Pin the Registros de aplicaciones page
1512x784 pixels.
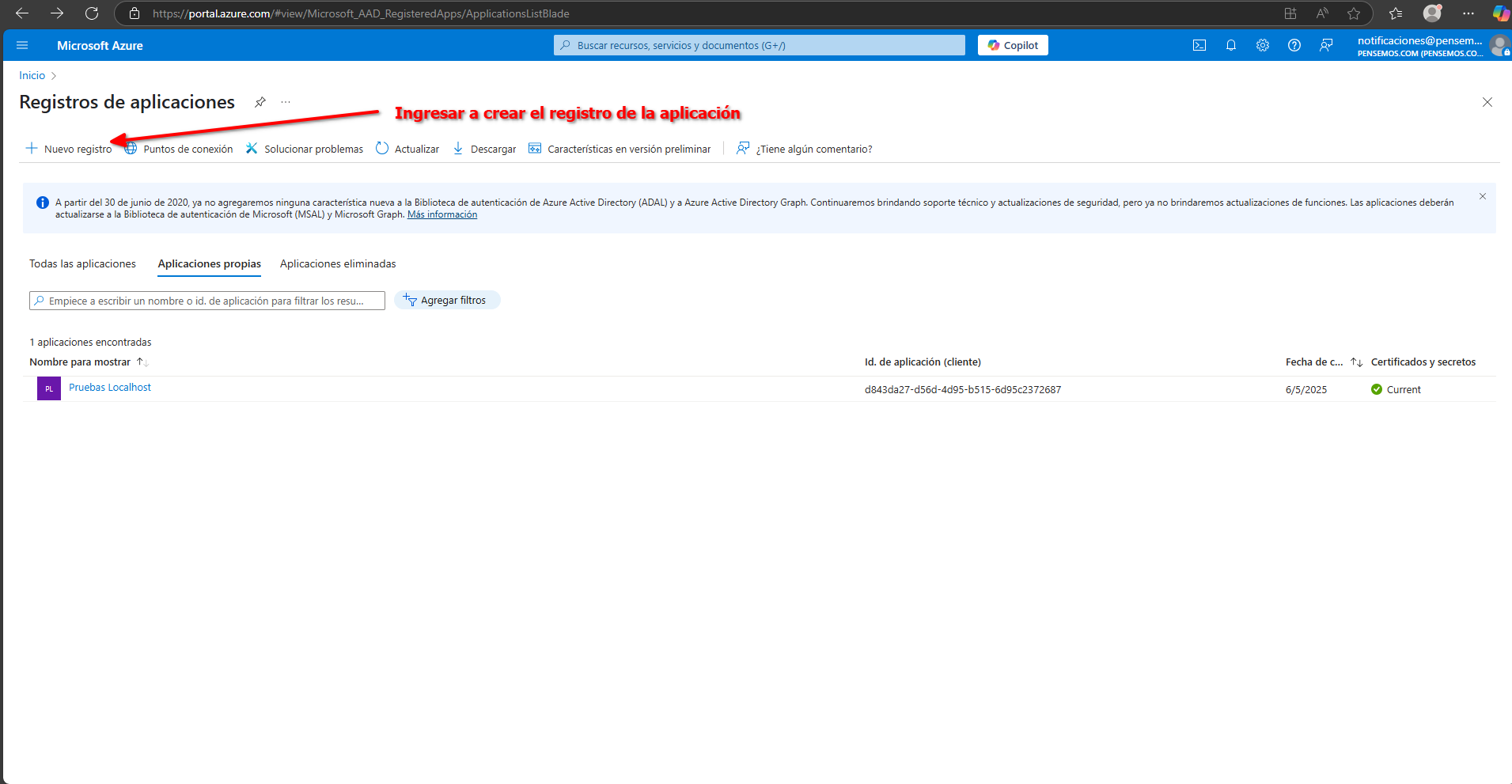point(260,102)
